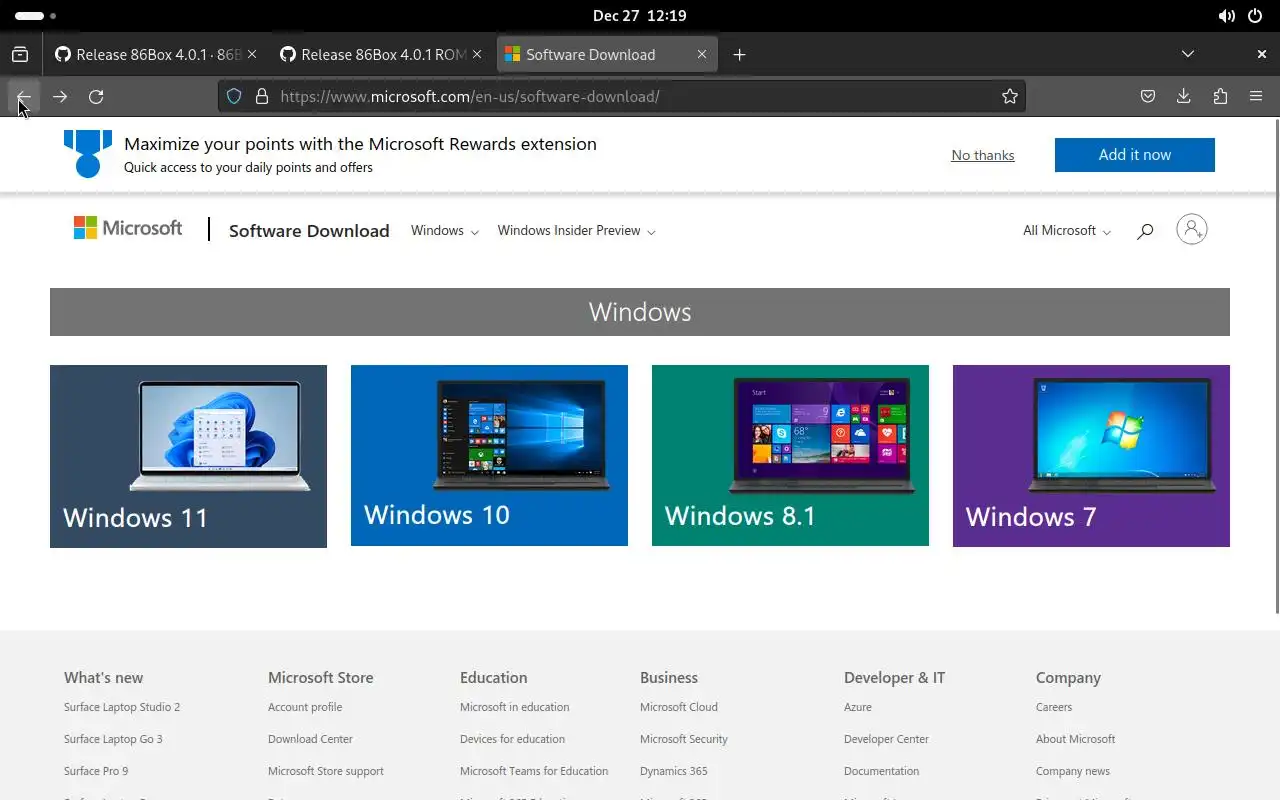Image resolution: width=1280 pixels, height=800 pixels.
Task: Close the Release 86Box 4.0.1 ROM tab
Action: click(x=477, y=55)
